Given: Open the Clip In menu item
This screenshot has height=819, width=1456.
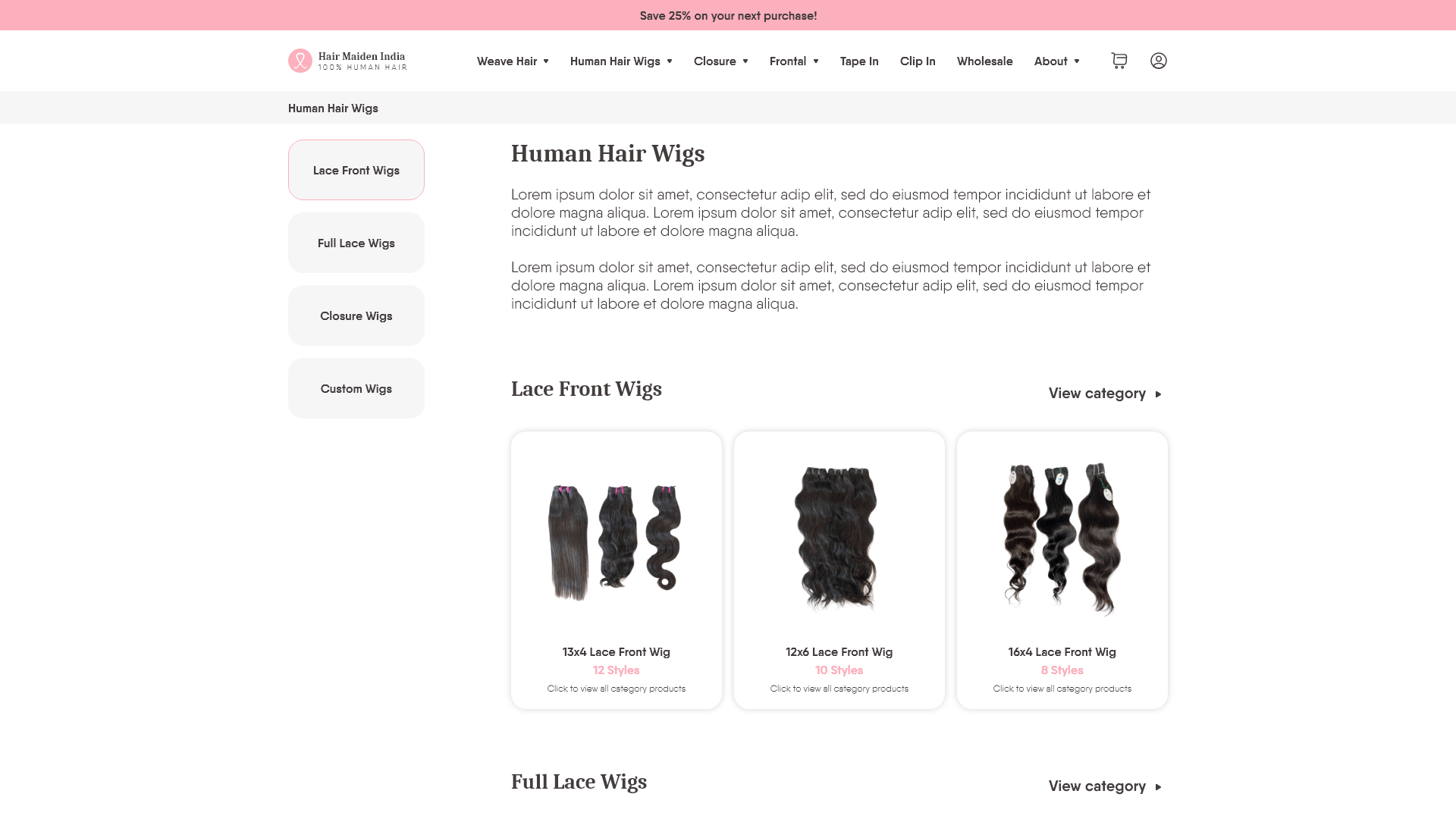Looking at the screenshot, I should pos(918,61).
